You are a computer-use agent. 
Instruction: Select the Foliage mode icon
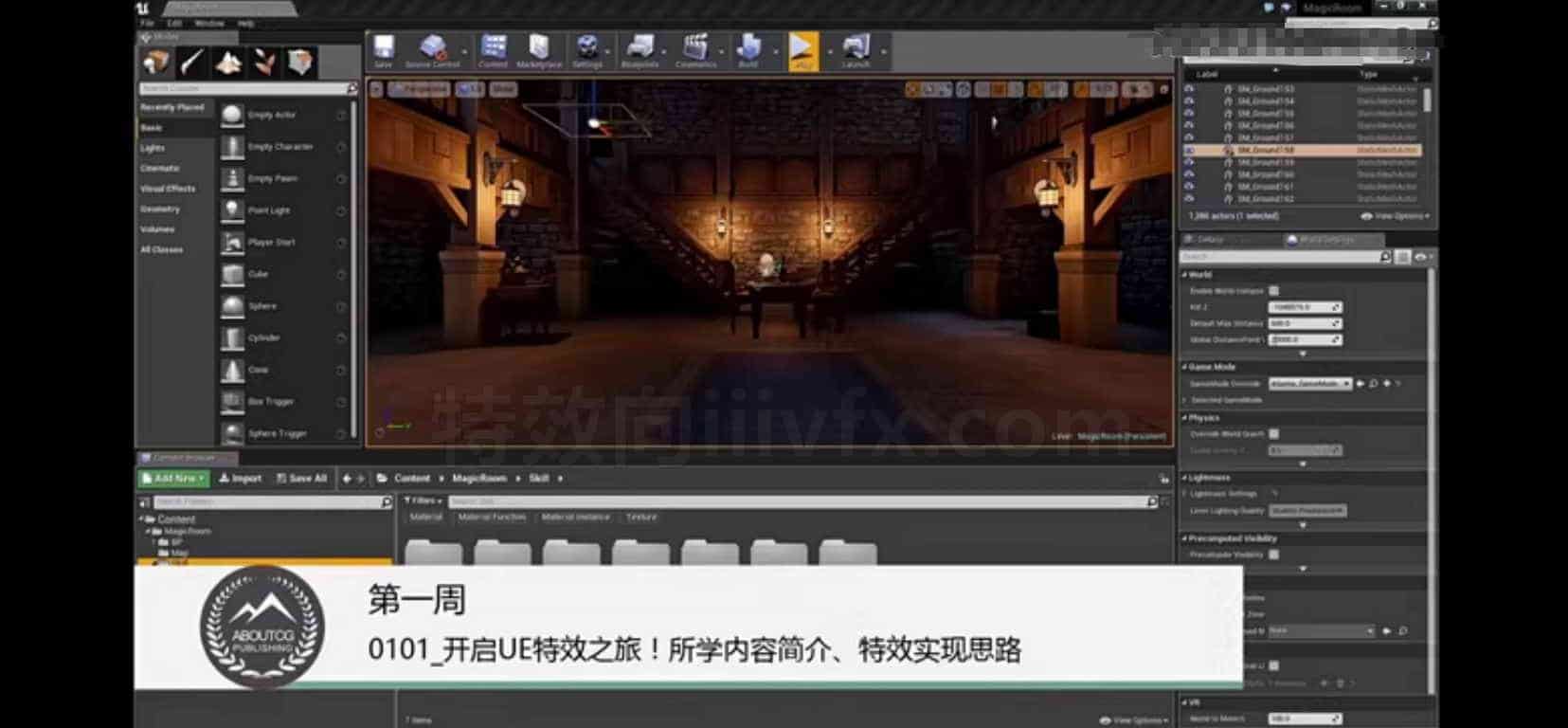tap(264, 63)
